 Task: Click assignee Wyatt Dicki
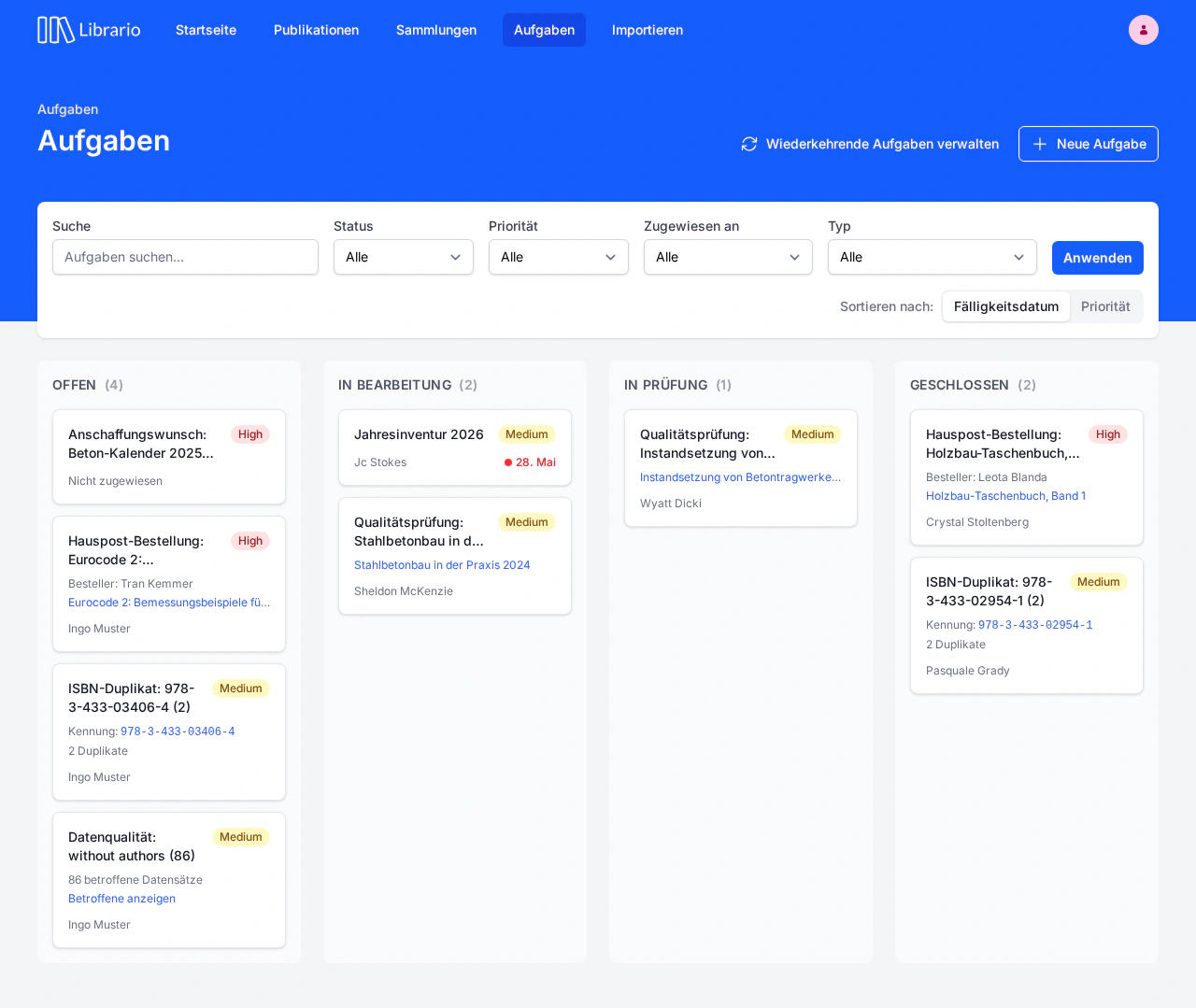671,504
